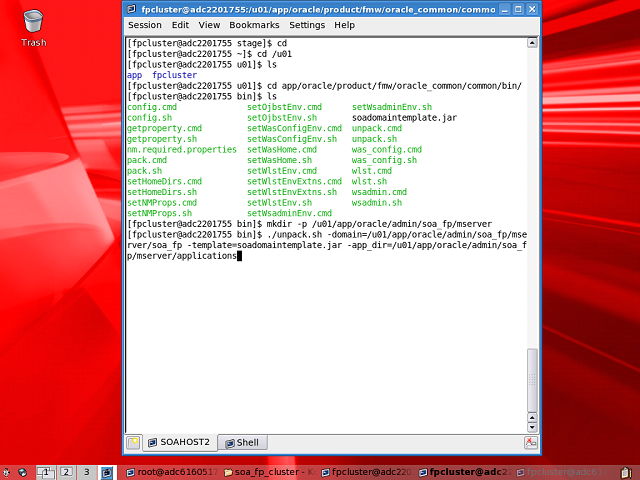Open soa_fp_cluster taskbar window

point(270,471)
